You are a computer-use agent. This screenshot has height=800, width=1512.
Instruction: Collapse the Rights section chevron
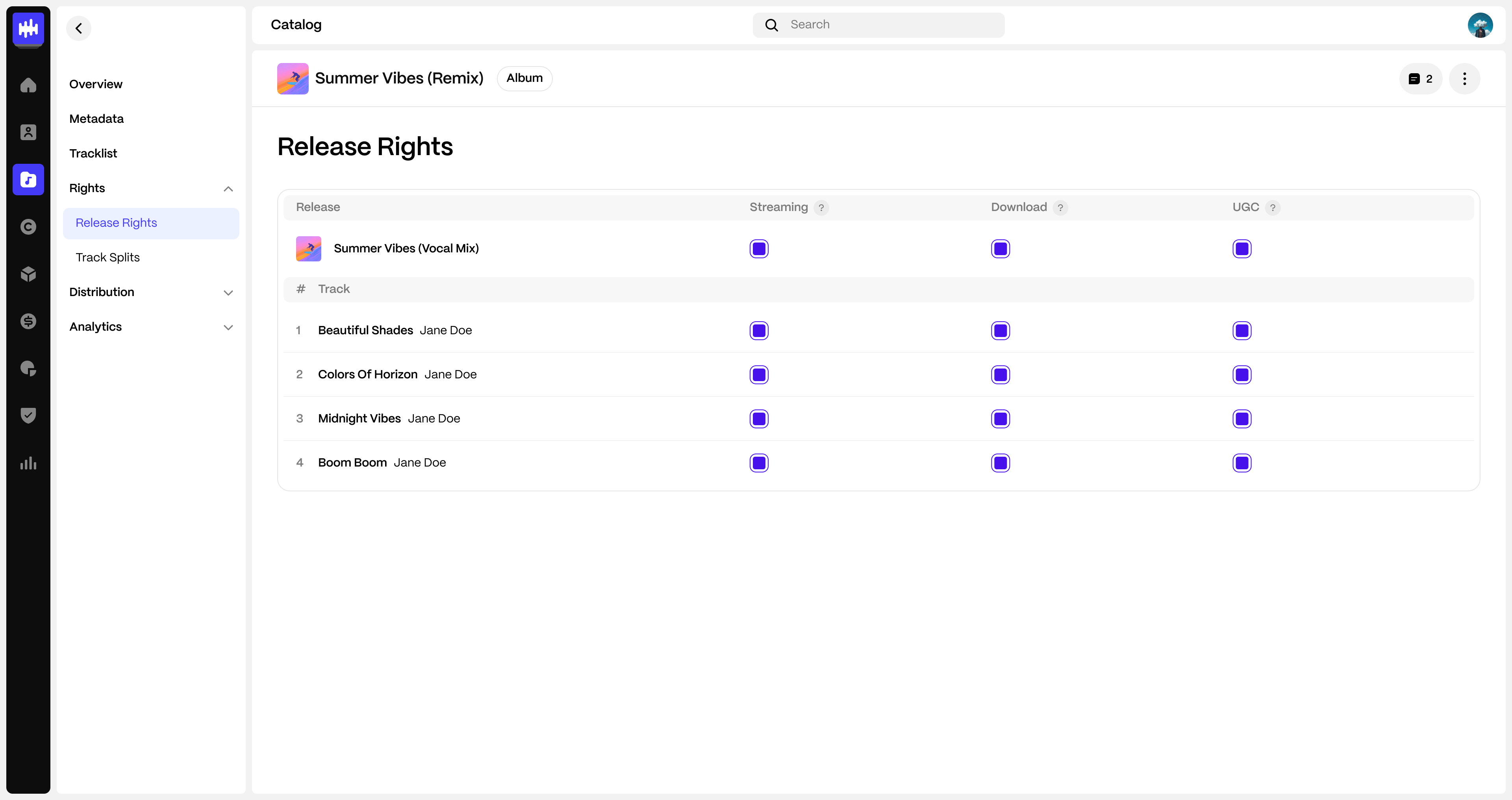coord(228,189)
